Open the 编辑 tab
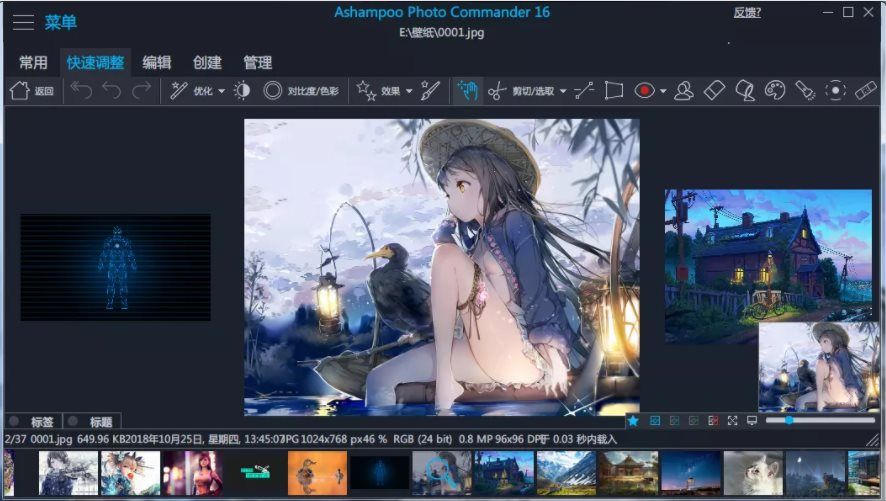The image size is (886, 501). click(x=157, y=63)
